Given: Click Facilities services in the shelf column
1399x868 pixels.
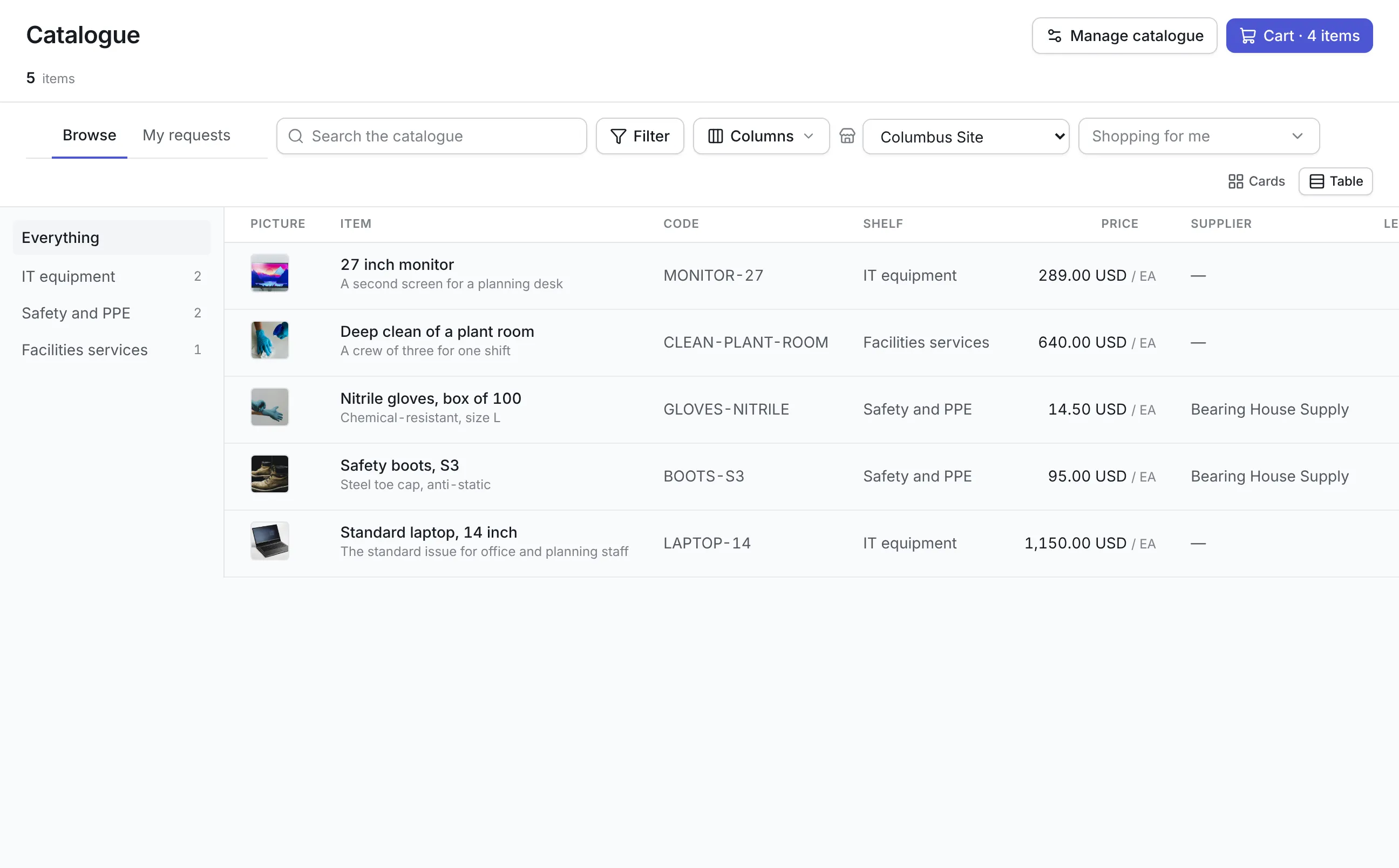Looking at the screenshot, I should coord(926,343).
